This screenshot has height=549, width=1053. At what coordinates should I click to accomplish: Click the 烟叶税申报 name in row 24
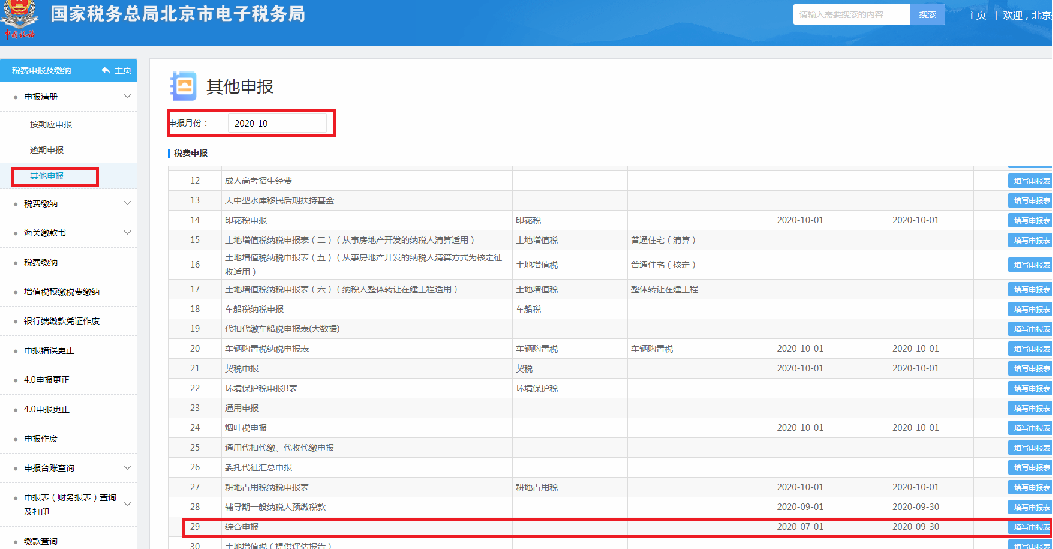245,428
